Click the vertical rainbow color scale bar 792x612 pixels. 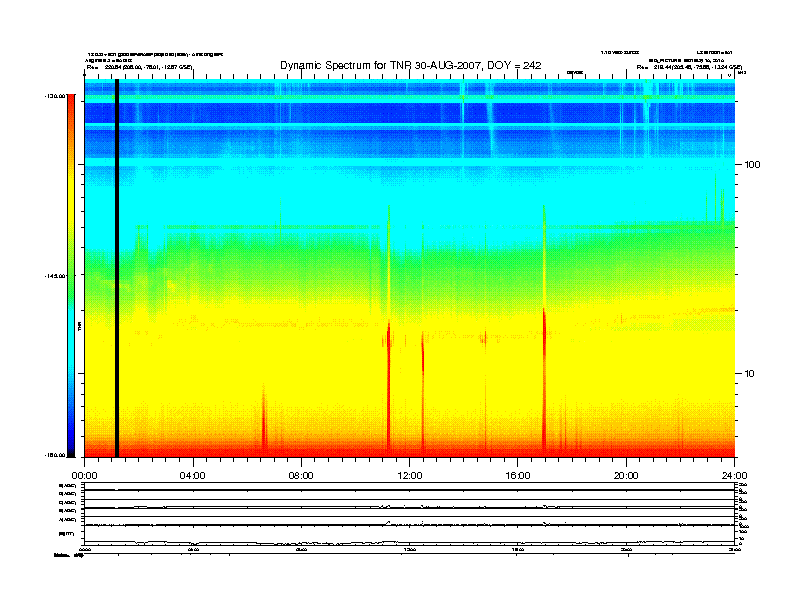(x=71, y=276)
